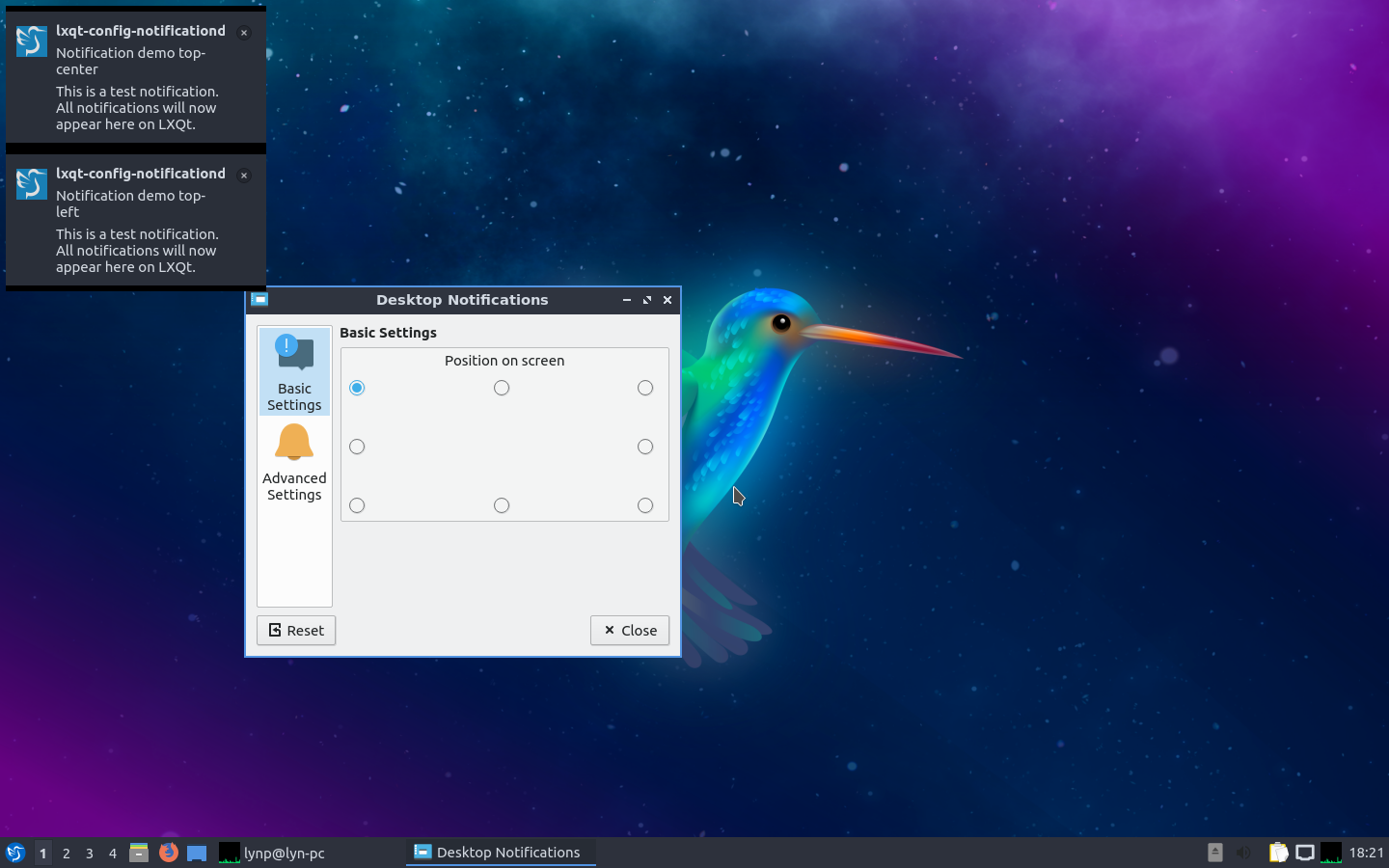Select bottom-center notification position
The width and height of the screenshot is (1389, 868).
click(502, 505)
